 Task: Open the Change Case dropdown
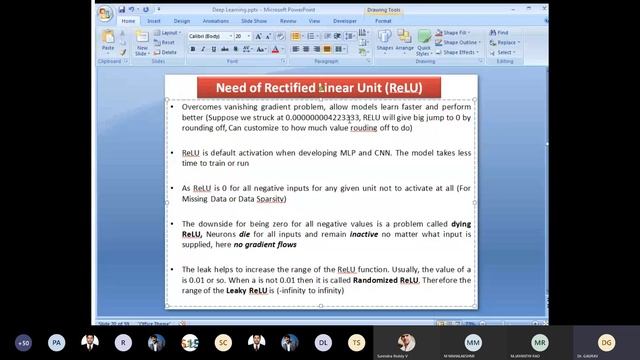click(x=261, y=49)
